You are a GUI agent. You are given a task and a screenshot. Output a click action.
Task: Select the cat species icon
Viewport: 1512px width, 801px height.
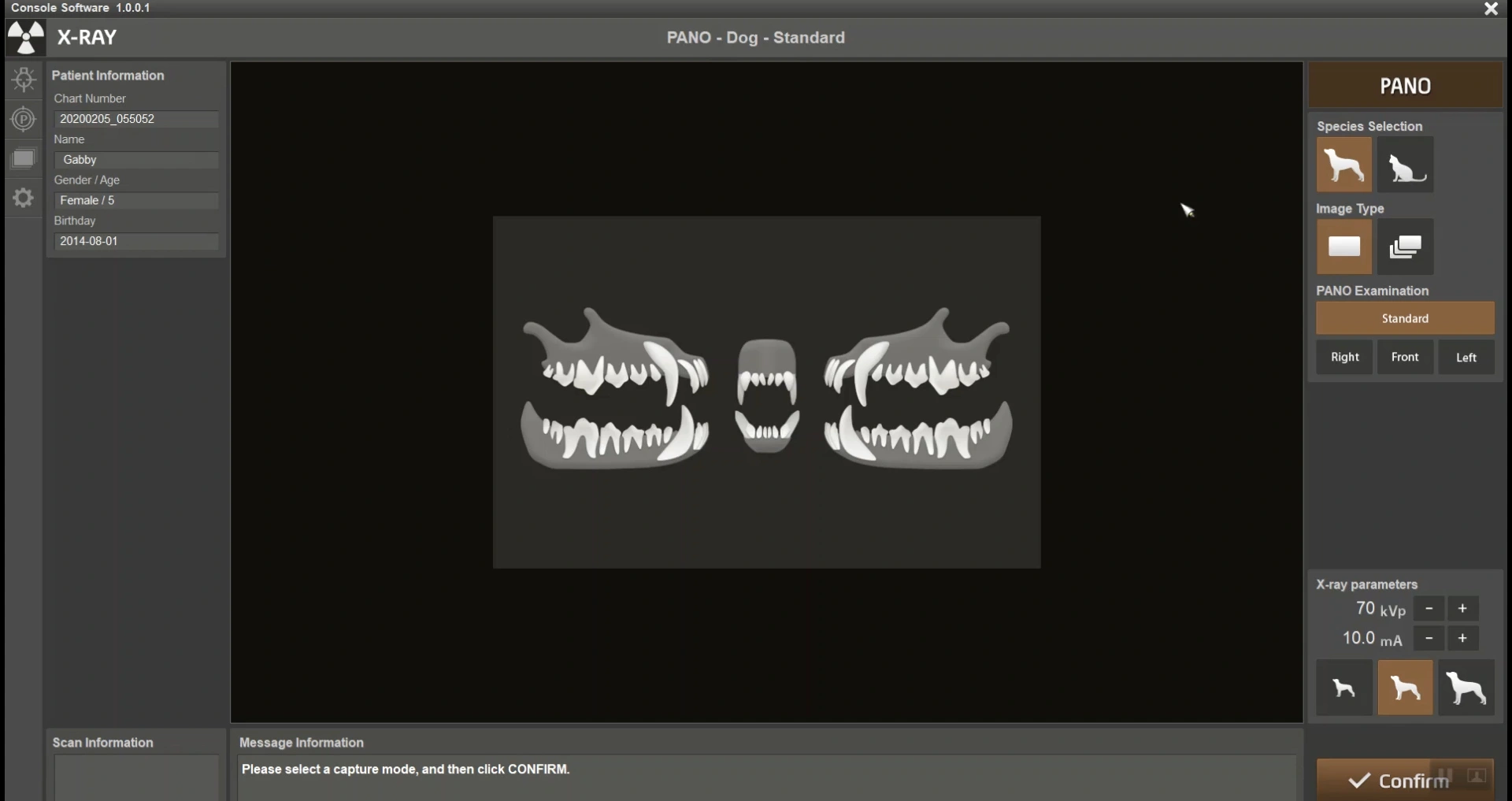point(1405,165)
